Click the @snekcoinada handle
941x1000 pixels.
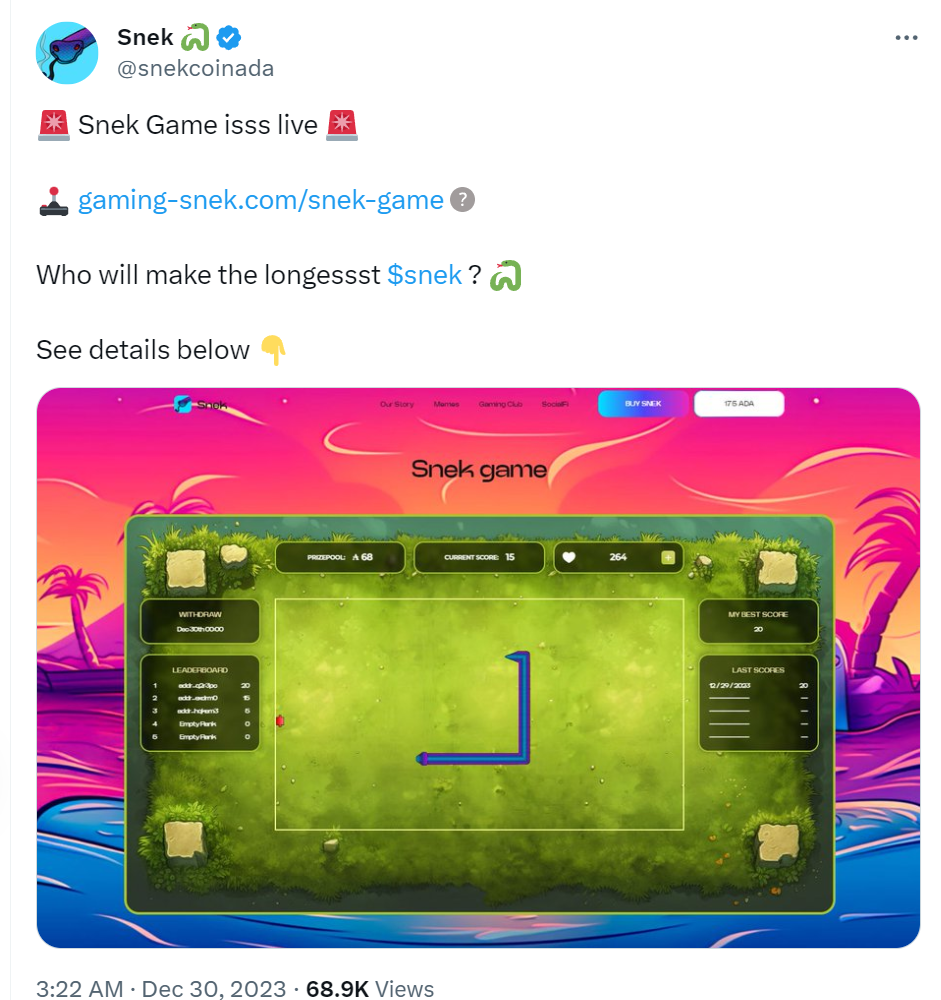tap(195, 68)
